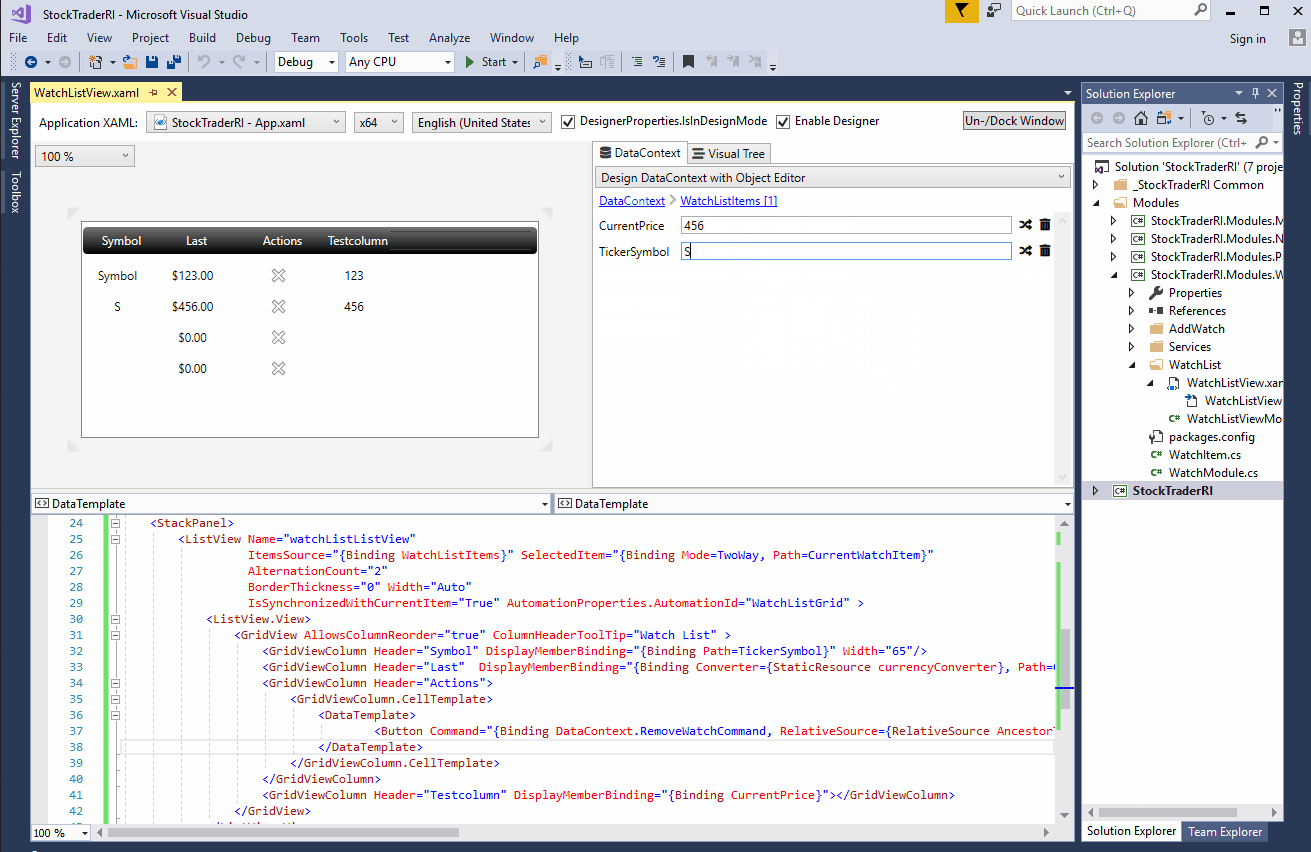Click the TickerSymbol value field
The height and width of the screenshot is (852, 1311).
coord(846,251)
